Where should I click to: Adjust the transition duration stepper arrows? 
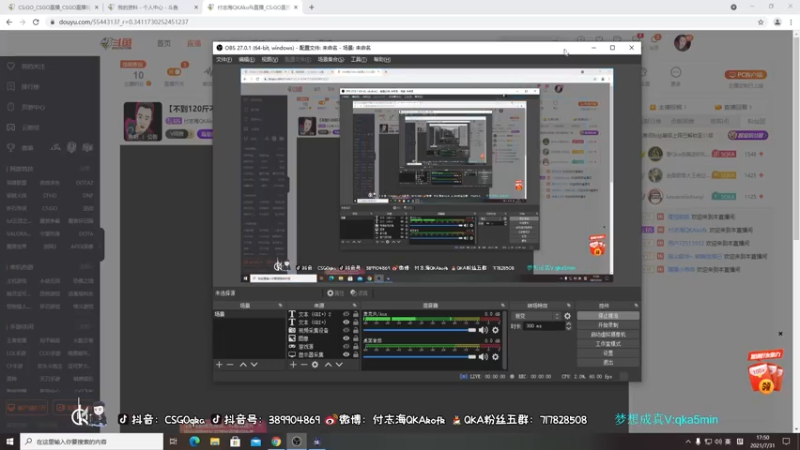[x=568, y=326]
